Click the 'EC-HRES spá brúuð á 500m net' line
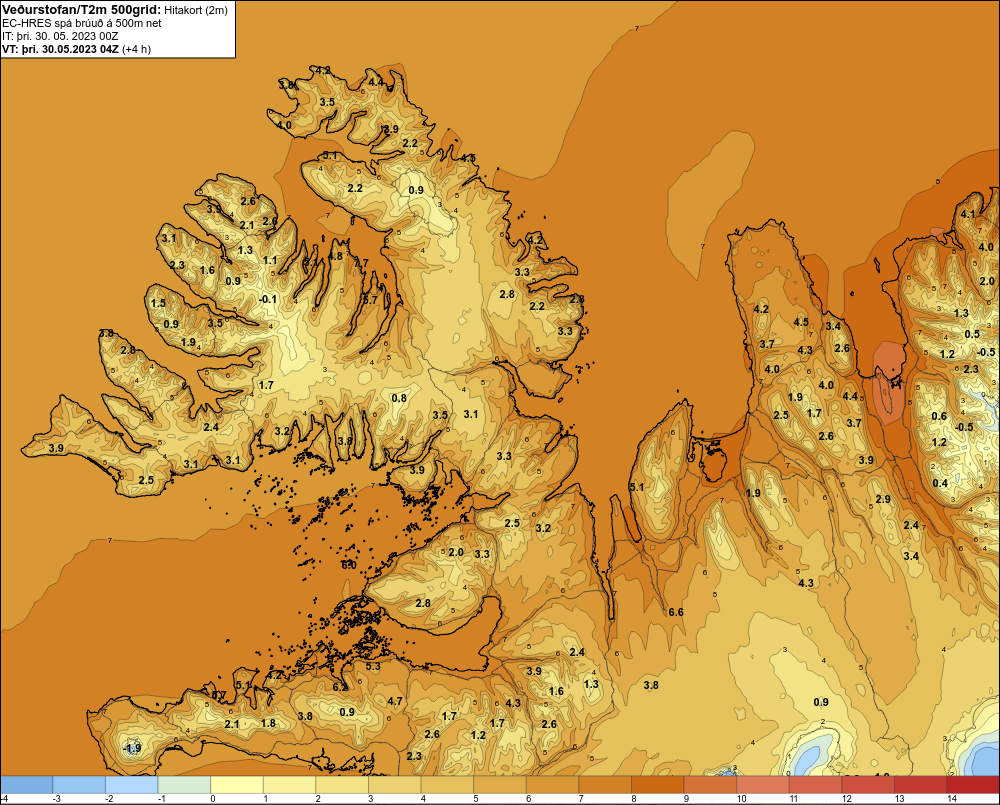This screenshot has height=805, width=1000. tap(82, 24)
